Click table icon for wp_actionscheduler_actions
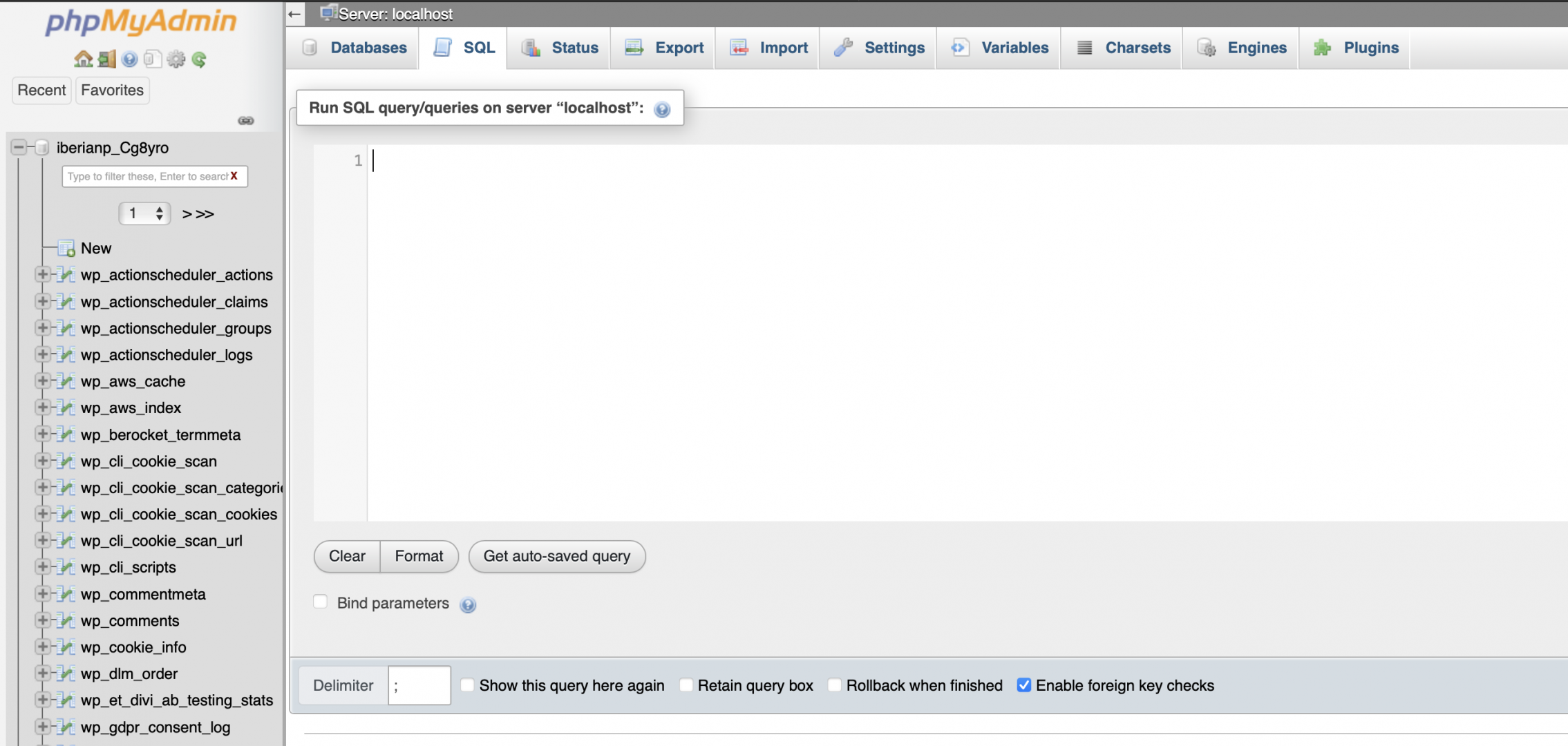1568x746 pixels. [66, 275]
